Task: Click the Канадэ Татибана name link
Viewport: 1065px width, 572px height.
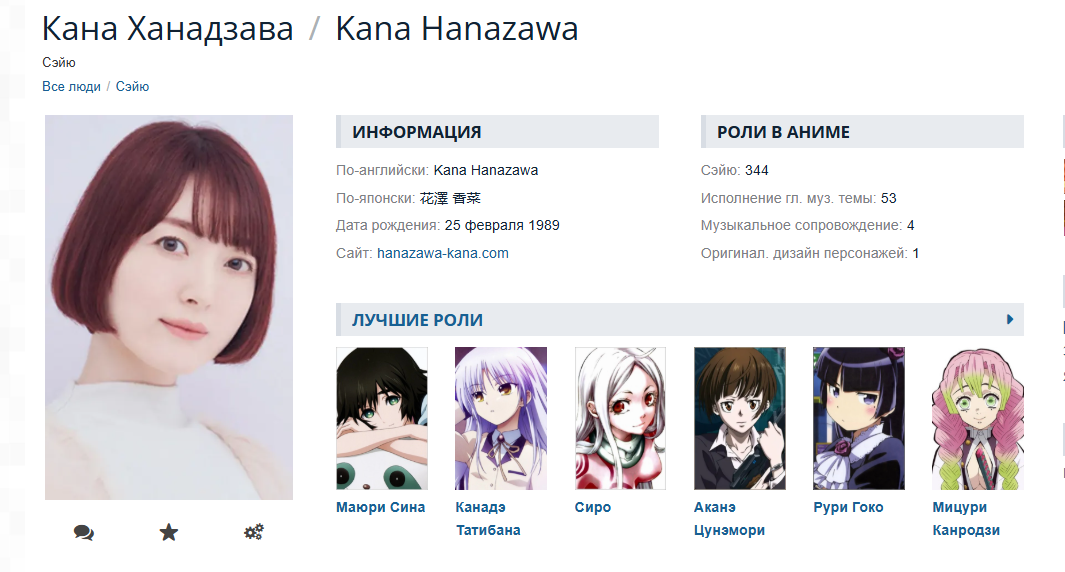Action: (488, 518)
